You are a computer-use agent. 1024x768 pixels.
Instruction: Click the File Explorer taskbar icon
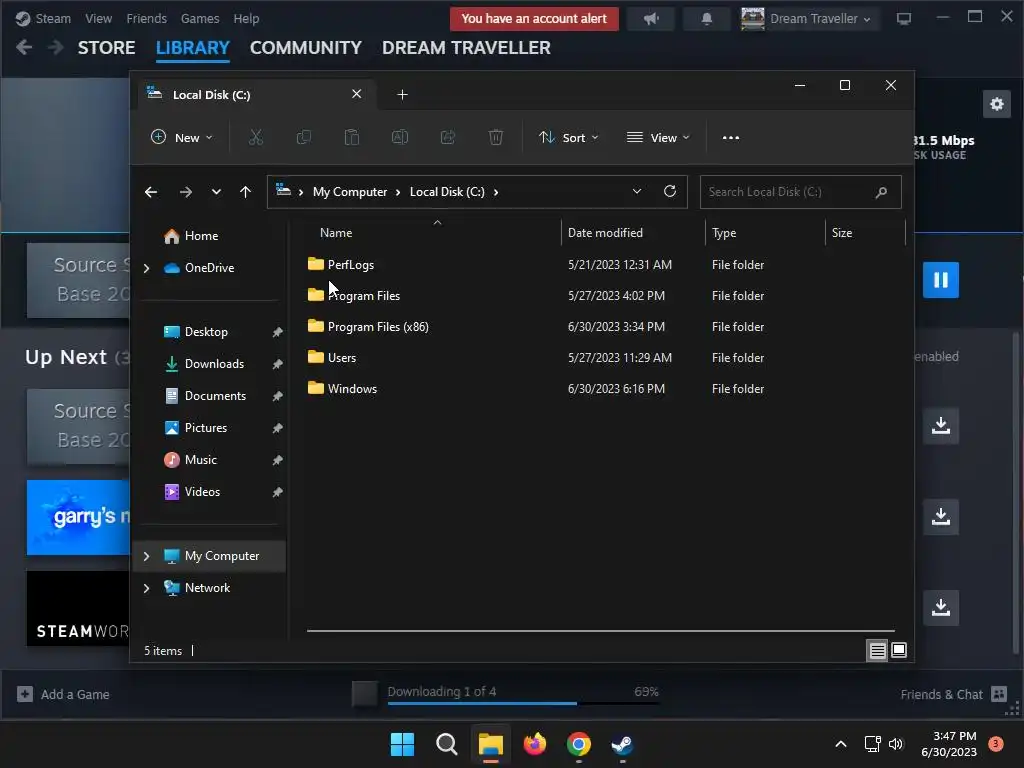(x=490, y=744)
